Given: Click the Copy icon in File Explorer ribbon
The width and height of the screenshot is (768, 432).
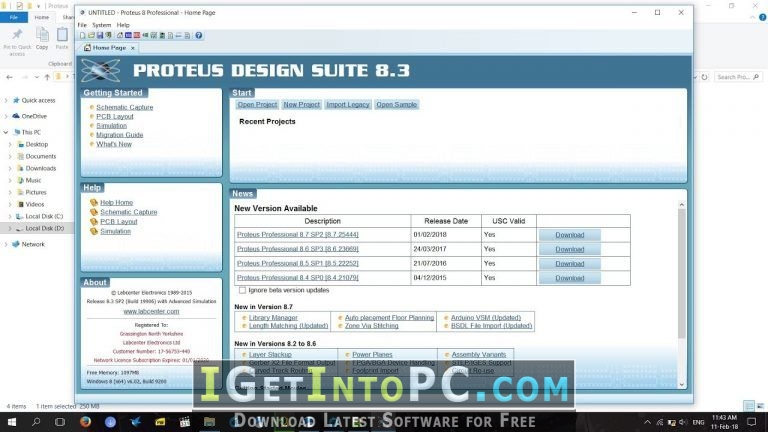Looking at the screenshot, I should coord(42,38).
